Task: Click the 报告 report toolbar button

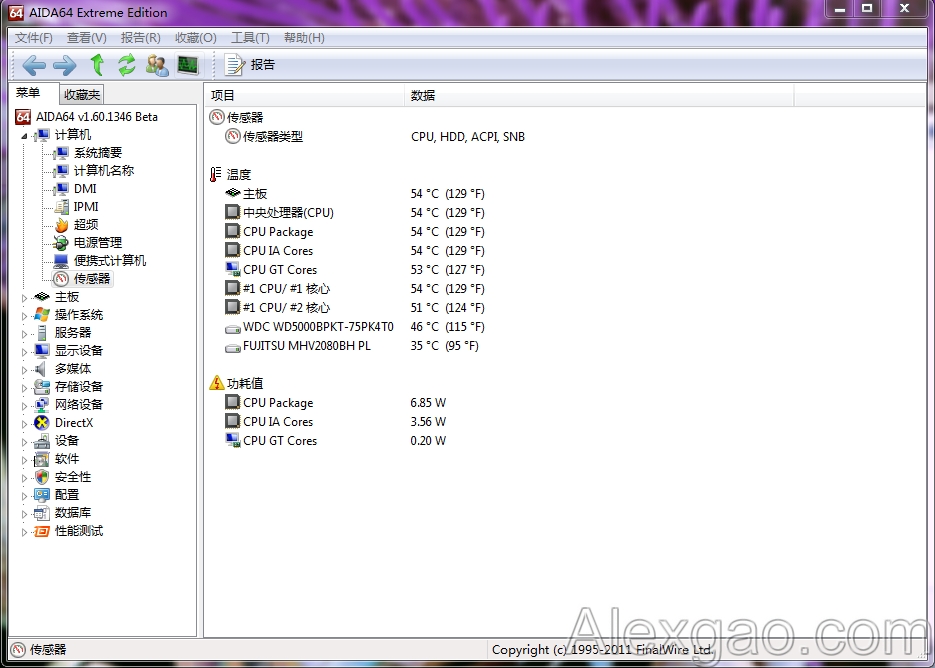Action: click(x=250, y=64)
